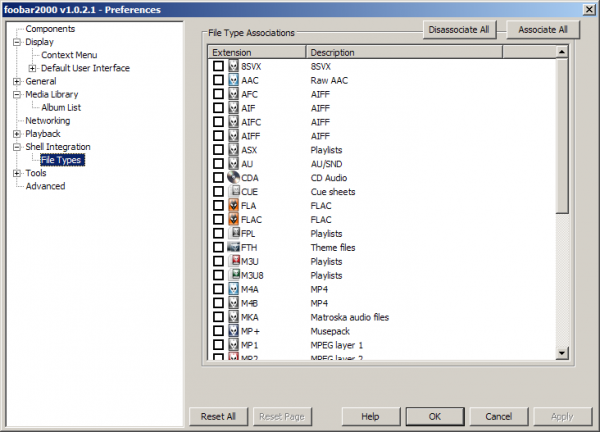Open the Networking preferences page
Screen dimensions: 600x432
pos(47,120)
